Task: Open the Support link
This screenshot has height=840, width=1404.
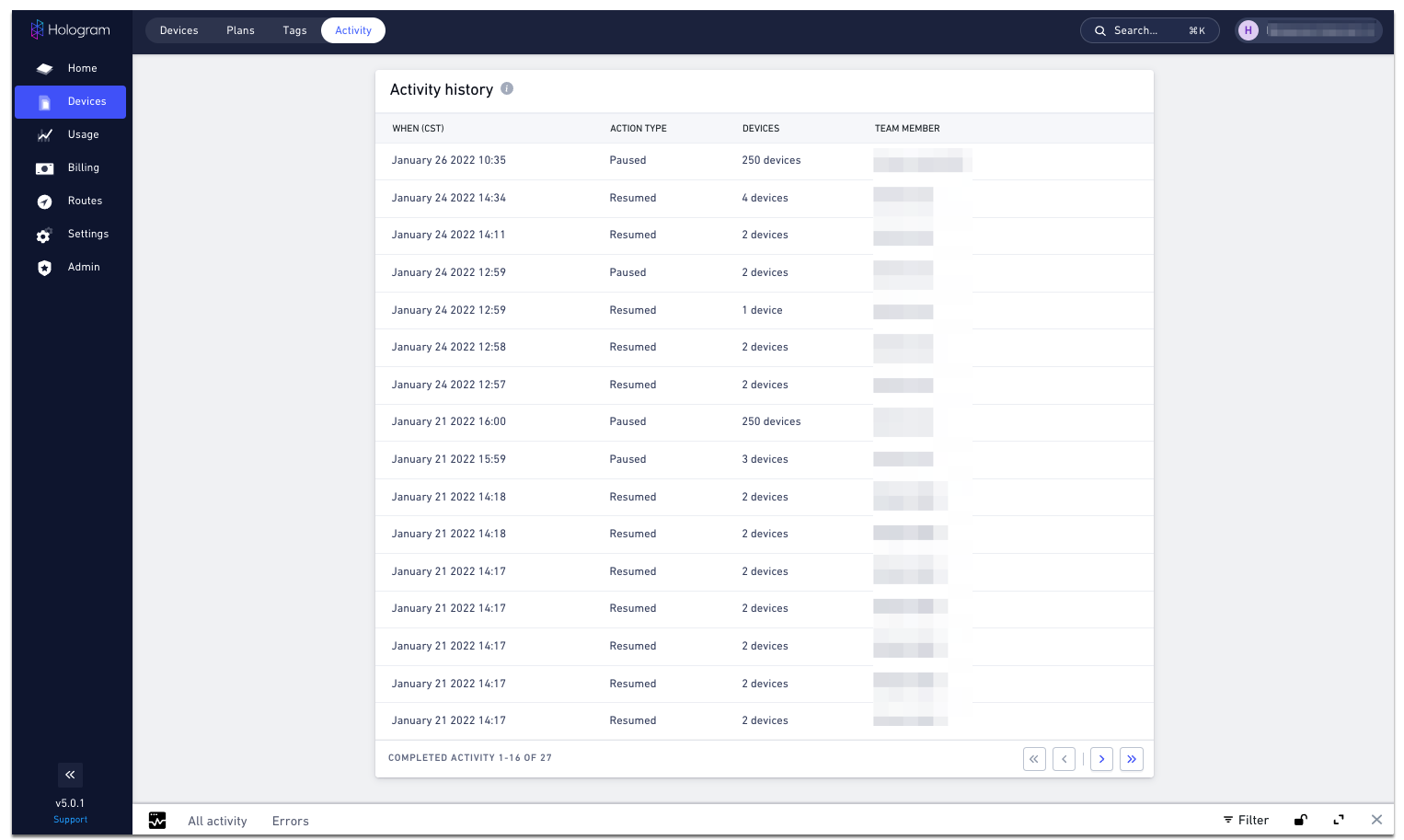Action: click(70, 820)
